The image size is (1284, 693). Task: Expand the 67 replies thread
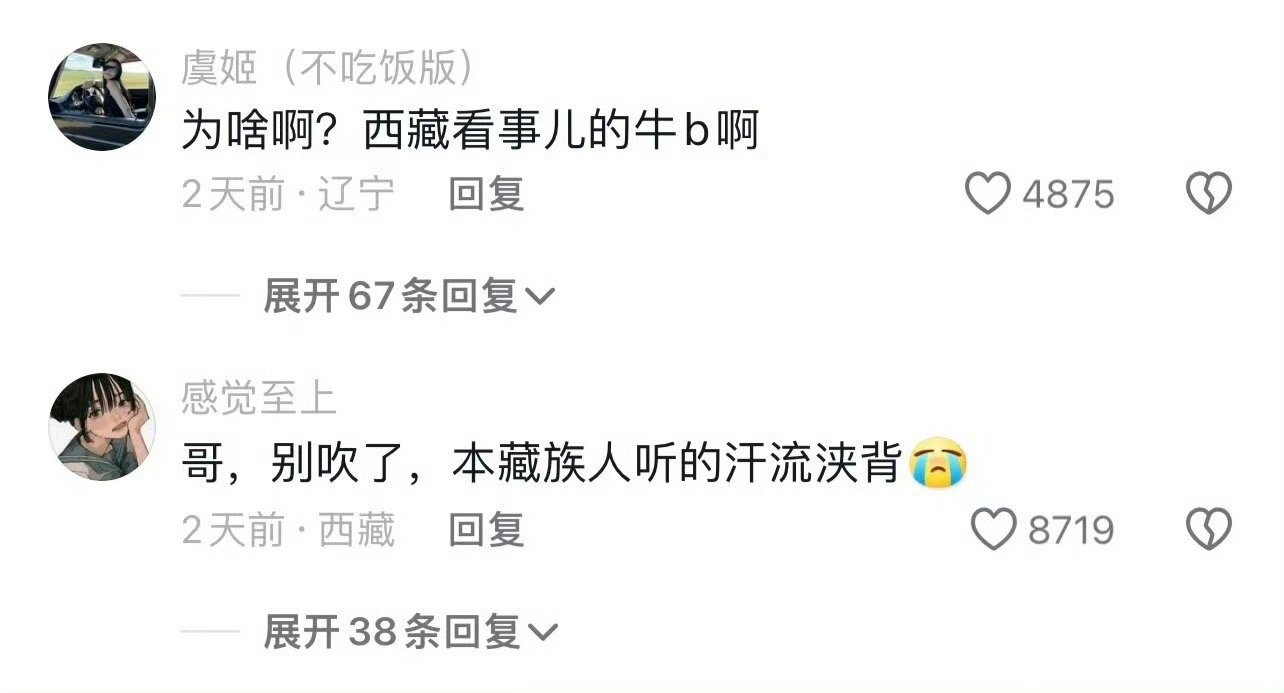click(408, 296)
